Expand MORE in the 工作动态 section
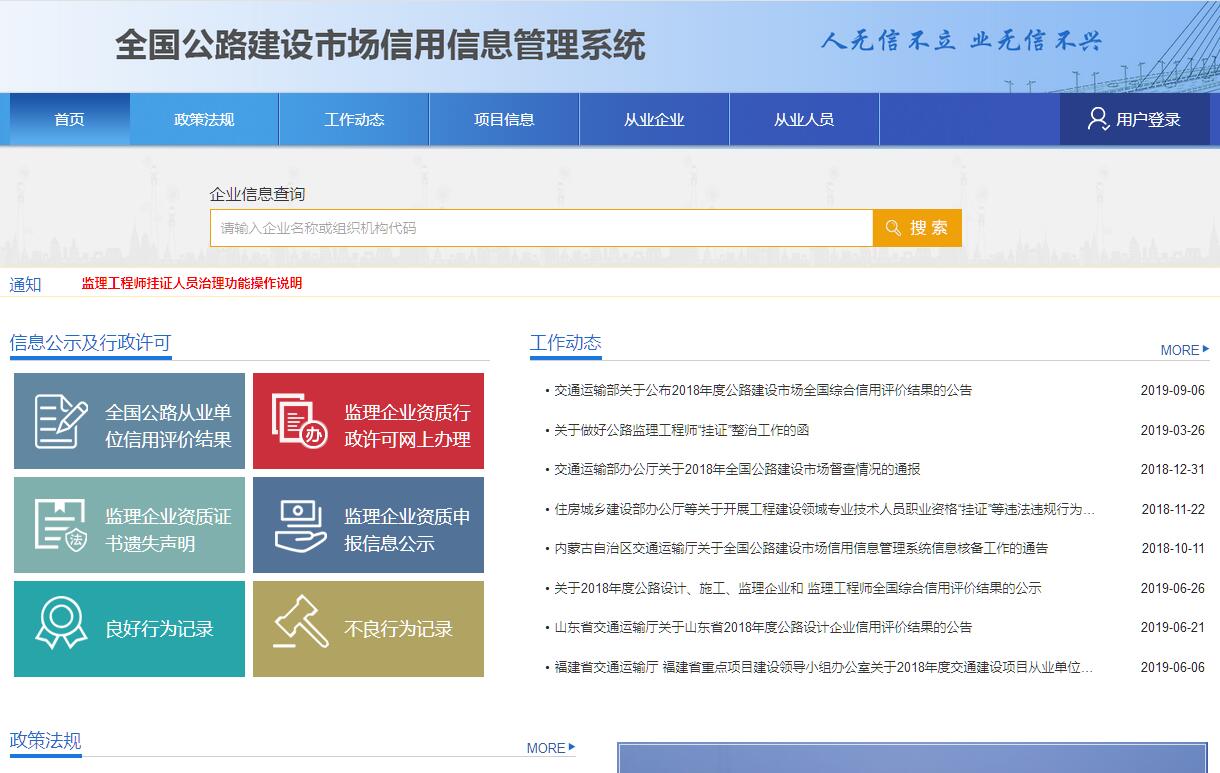The image size is (1220, 773). click(x=1183, y=350)
